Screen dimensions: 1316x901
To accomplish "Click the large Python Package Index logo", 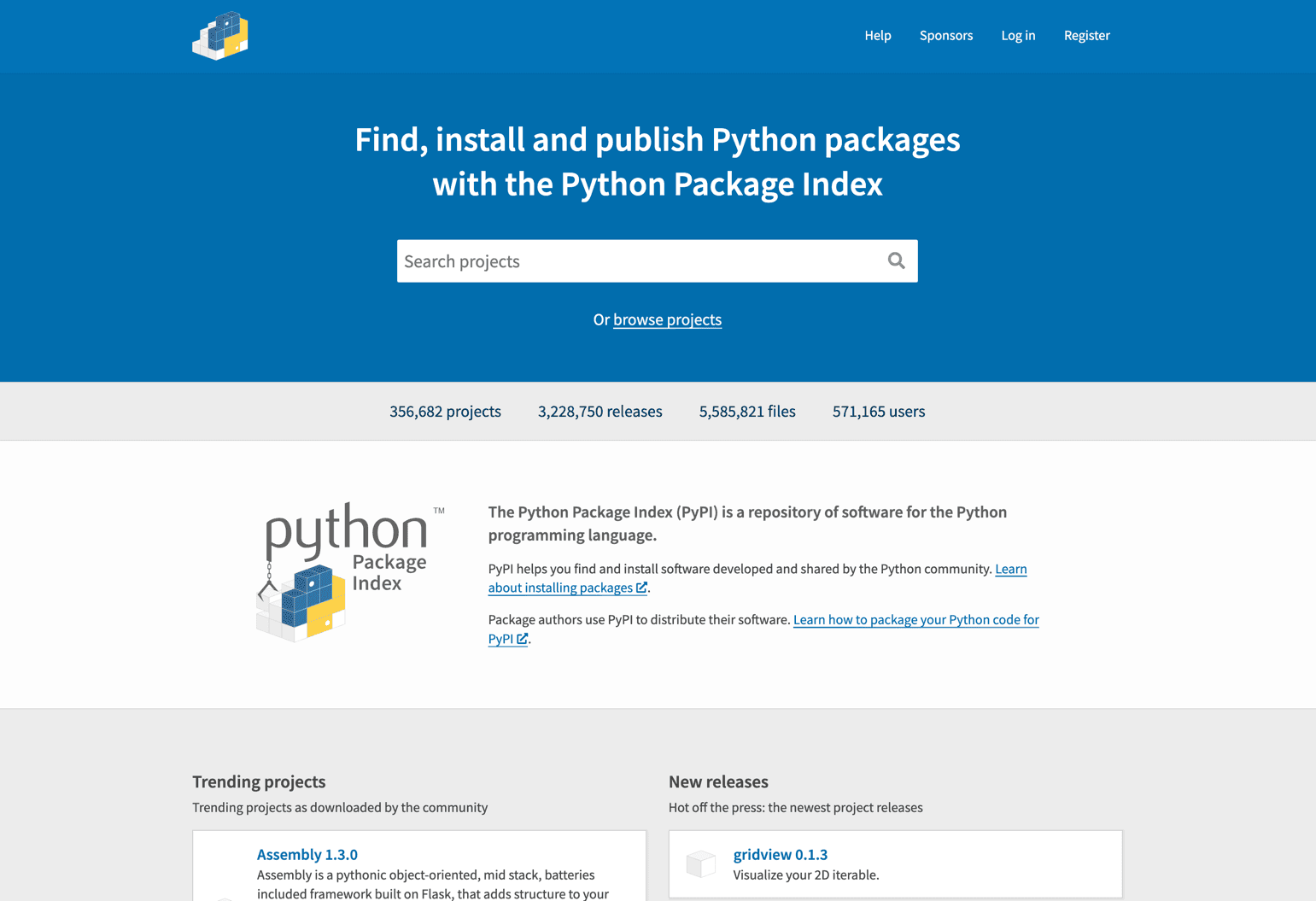I will [350, 571].
